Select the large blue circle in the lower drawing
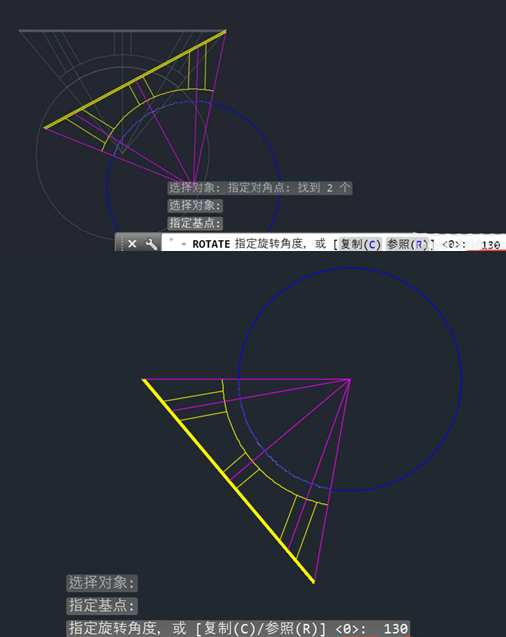This screenshot has width=506, height=637. 461,379
